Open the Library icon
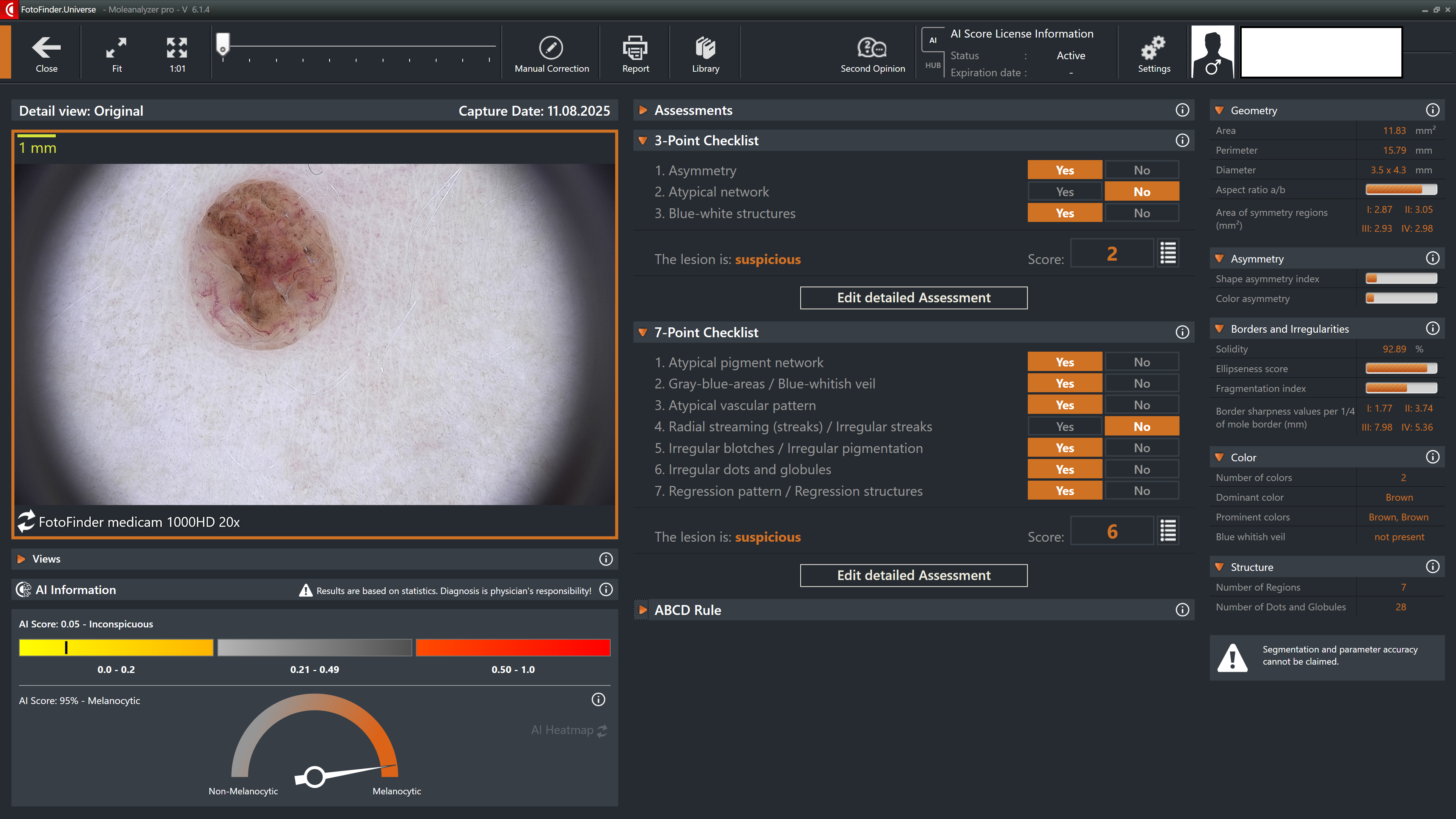Image resolution: width=1456 pixels, height=819 pixels. pyautogui.click(x=705, y=48)
